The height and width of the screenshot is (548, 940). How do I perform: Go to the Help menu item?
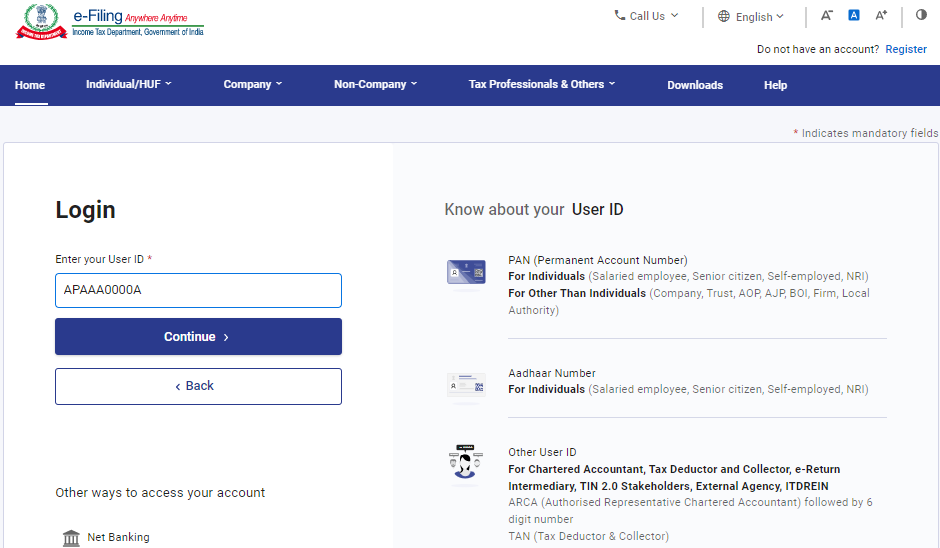775,85
